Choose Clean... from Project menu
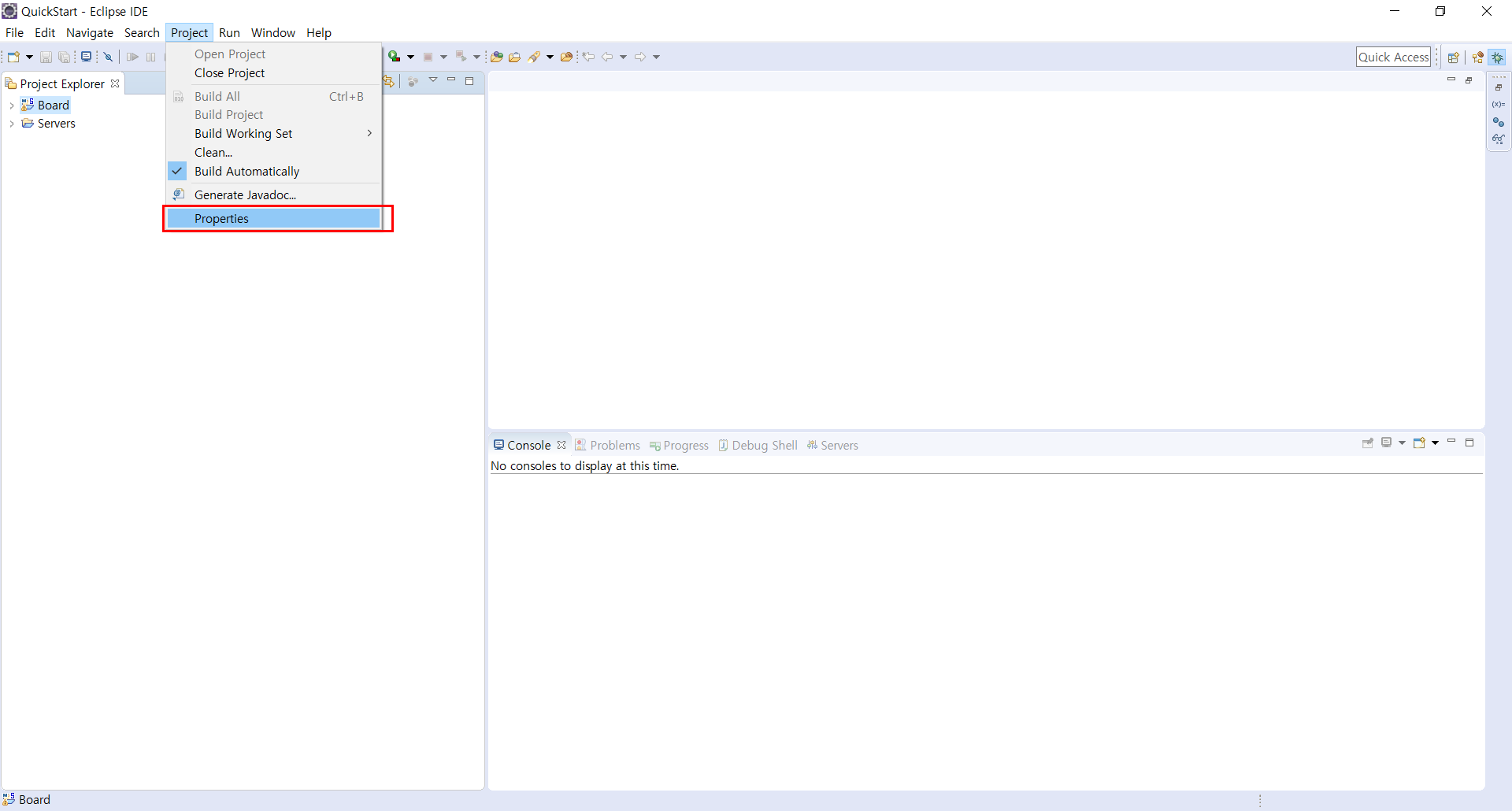Viewport: 1512px width, 811px height. (x=274, y=153)
